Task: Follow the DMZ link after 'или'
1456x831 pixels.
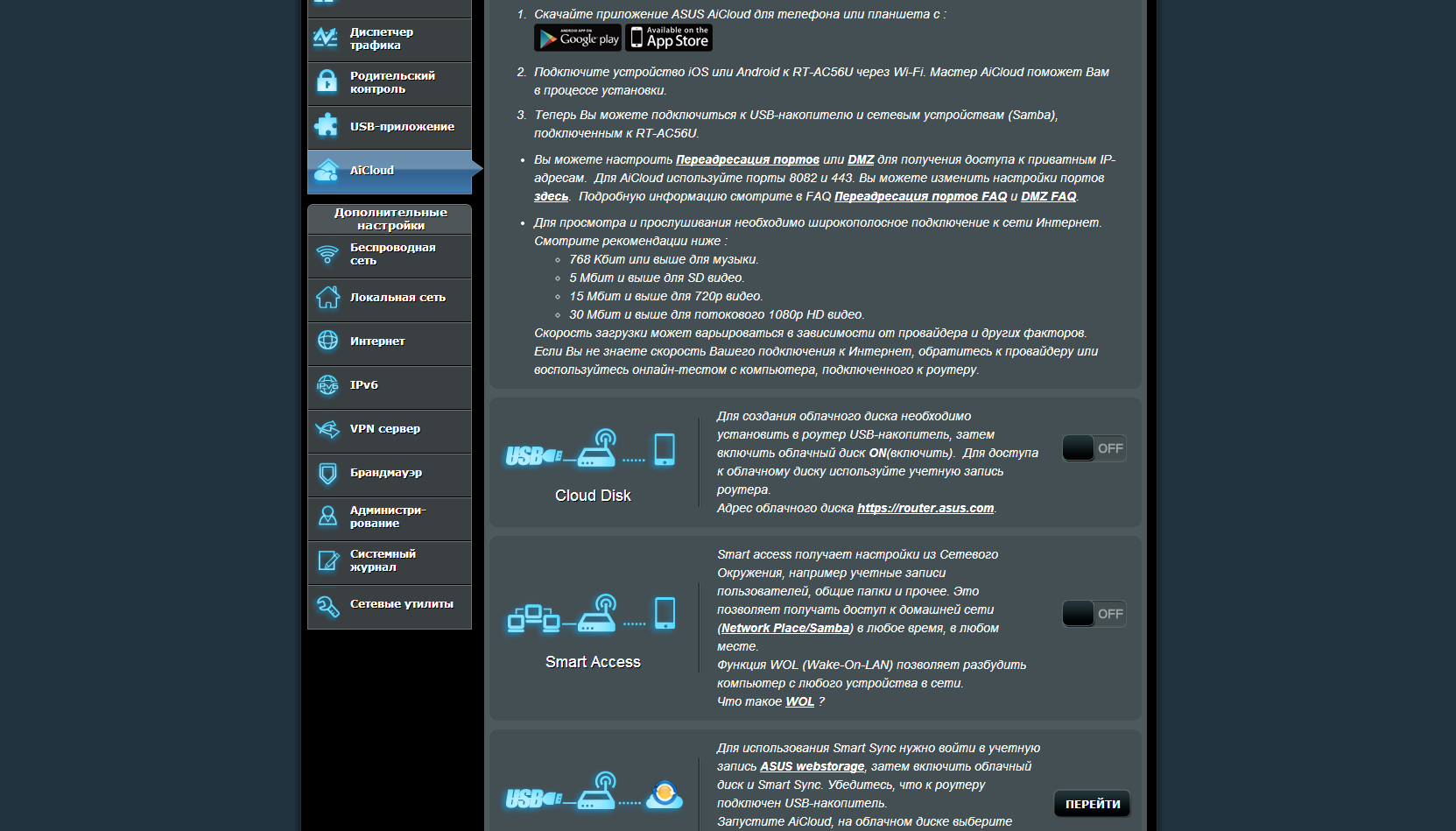Action: point(861,159)
